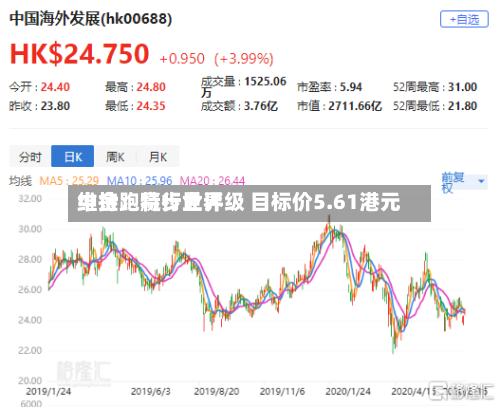Click the 均线 moving average label
500x407 pixels.
(21, 181)
